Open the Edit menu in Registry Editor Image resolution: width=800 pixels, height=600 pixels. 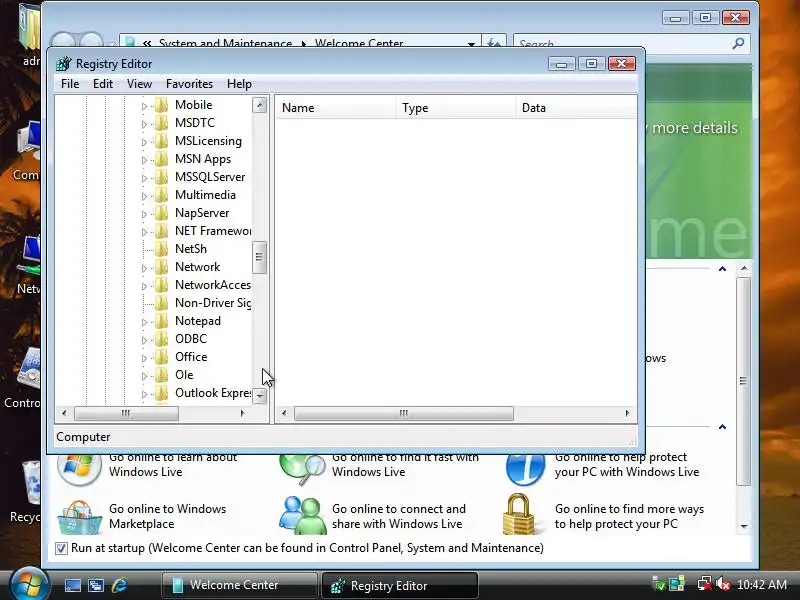[103, 84]
